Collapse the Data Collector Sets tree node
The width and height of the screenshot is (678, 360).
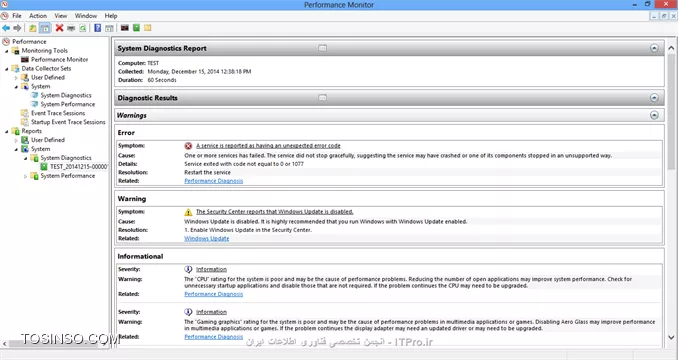(7, 69)
